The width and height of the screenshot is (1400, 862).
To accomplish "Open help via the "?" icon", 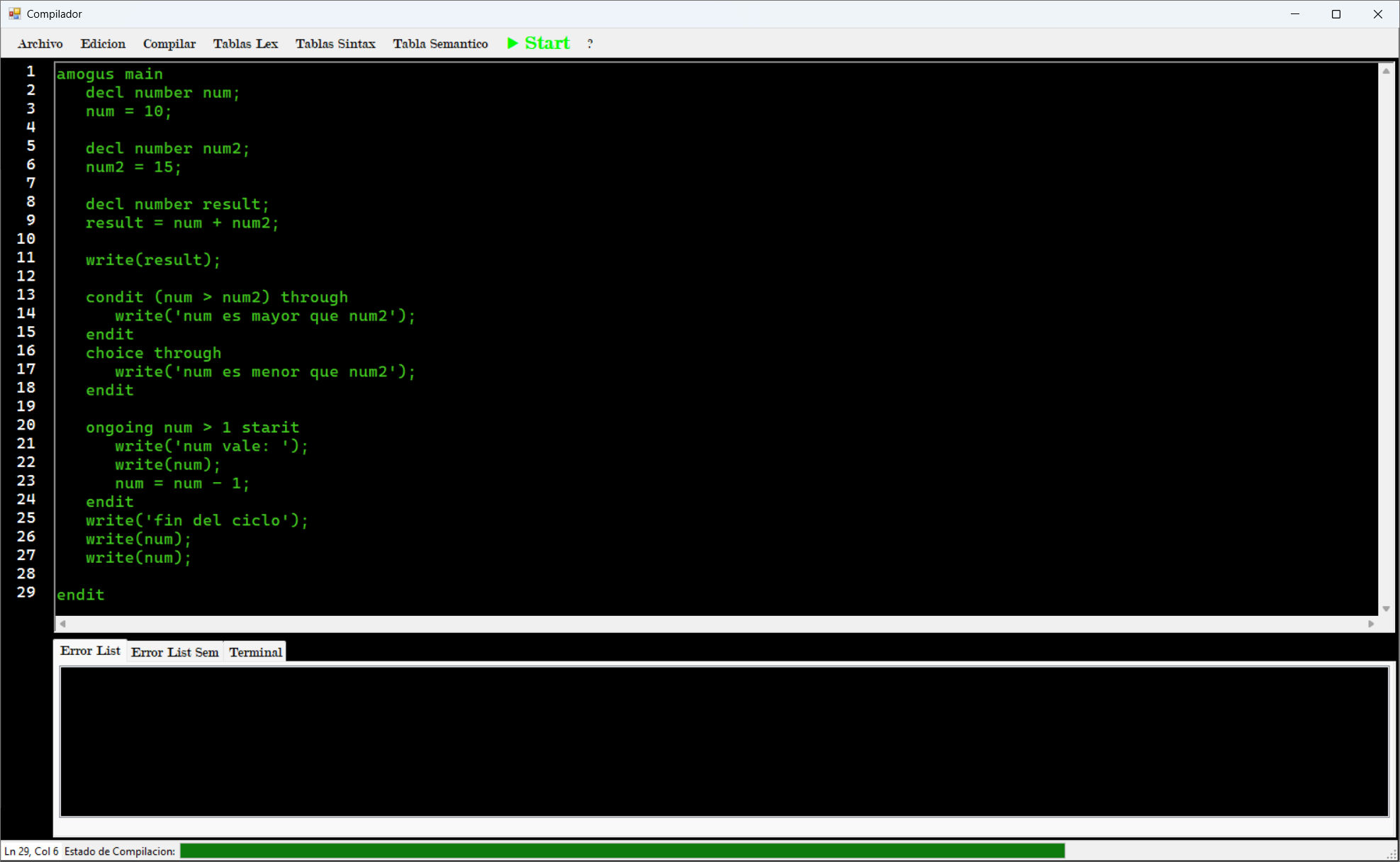I will (589, 44).
